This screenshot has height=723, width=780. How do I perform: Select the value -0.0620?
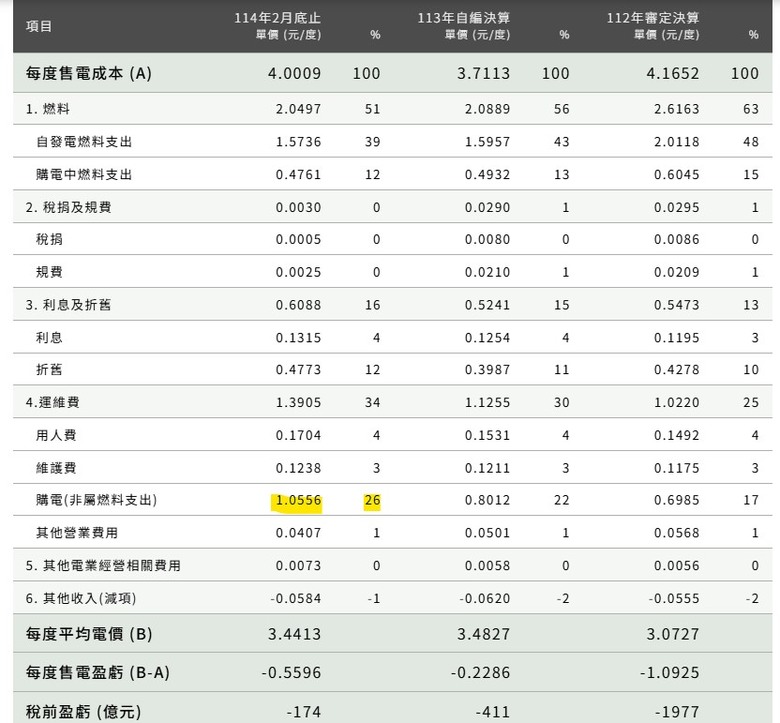point(485,599)
